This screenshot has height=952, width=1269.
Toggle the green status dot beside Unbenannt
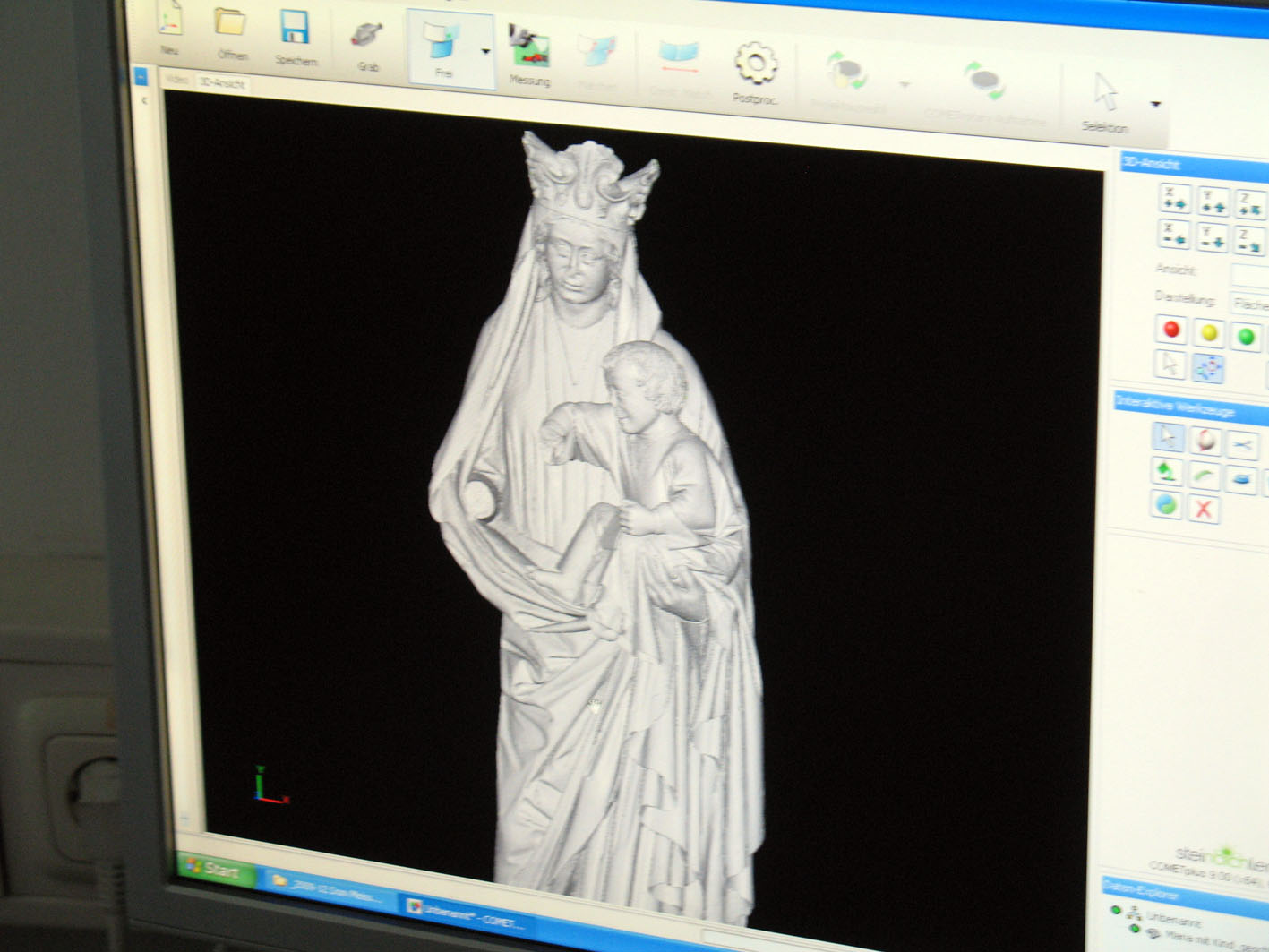click(1116, 911)
